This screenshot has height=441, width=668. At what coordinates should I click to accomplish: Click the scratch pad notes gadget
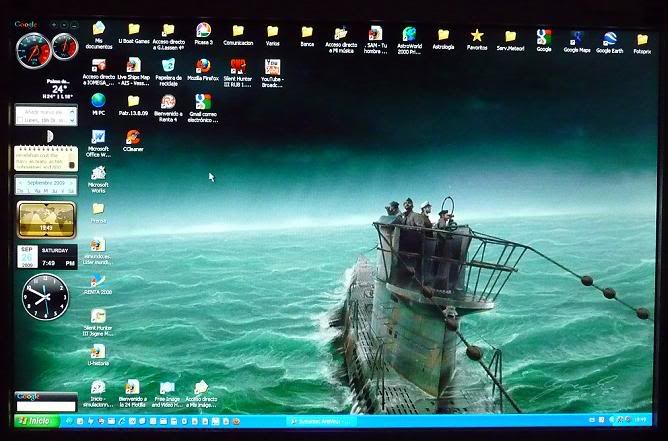46,158
